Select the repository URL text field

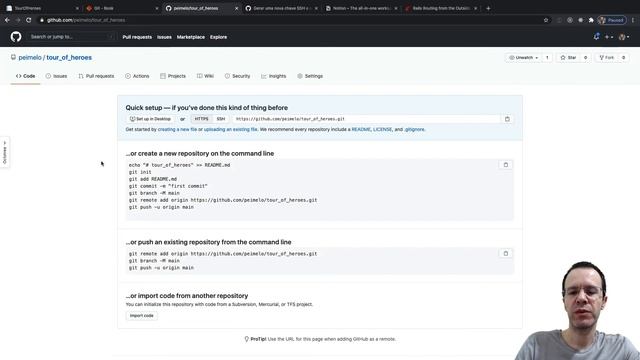tap(366, 119)
